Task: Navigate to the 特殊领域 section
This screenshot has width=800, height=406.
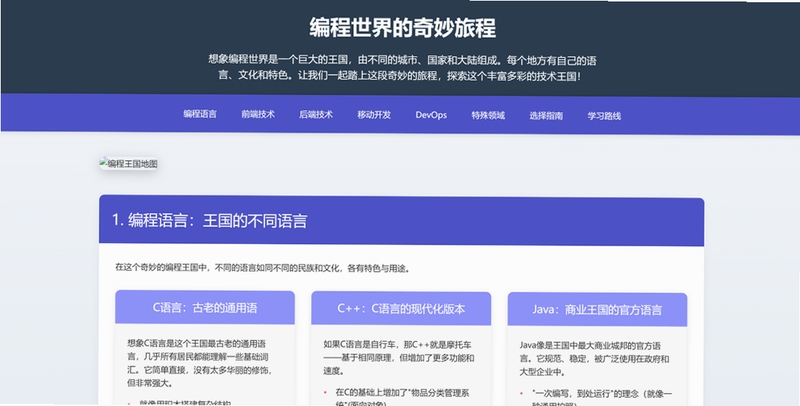Action: point(488,115)
